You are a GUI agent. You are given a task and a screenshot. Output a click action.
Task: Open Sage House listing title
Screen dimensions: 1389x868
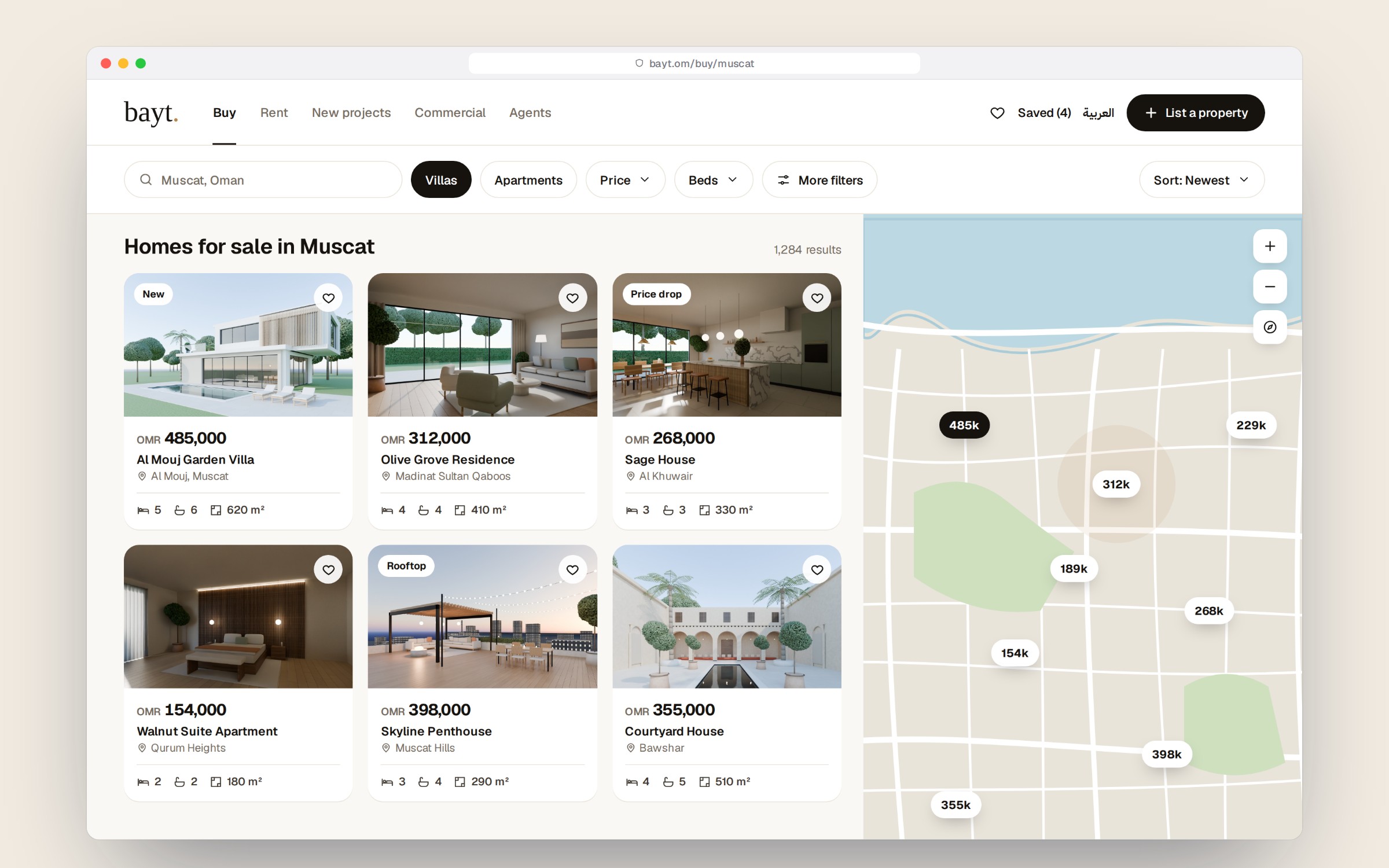(660, 459)
